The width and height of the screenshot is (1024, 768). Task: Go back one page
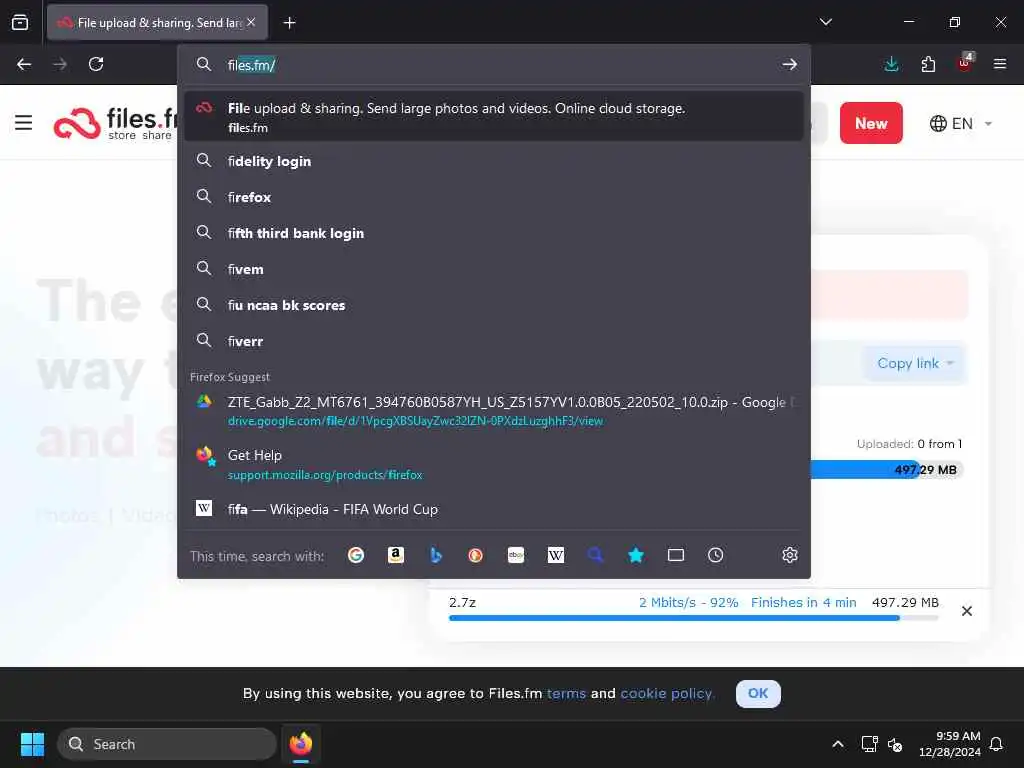pyautogui.click(x=24, y=64)
